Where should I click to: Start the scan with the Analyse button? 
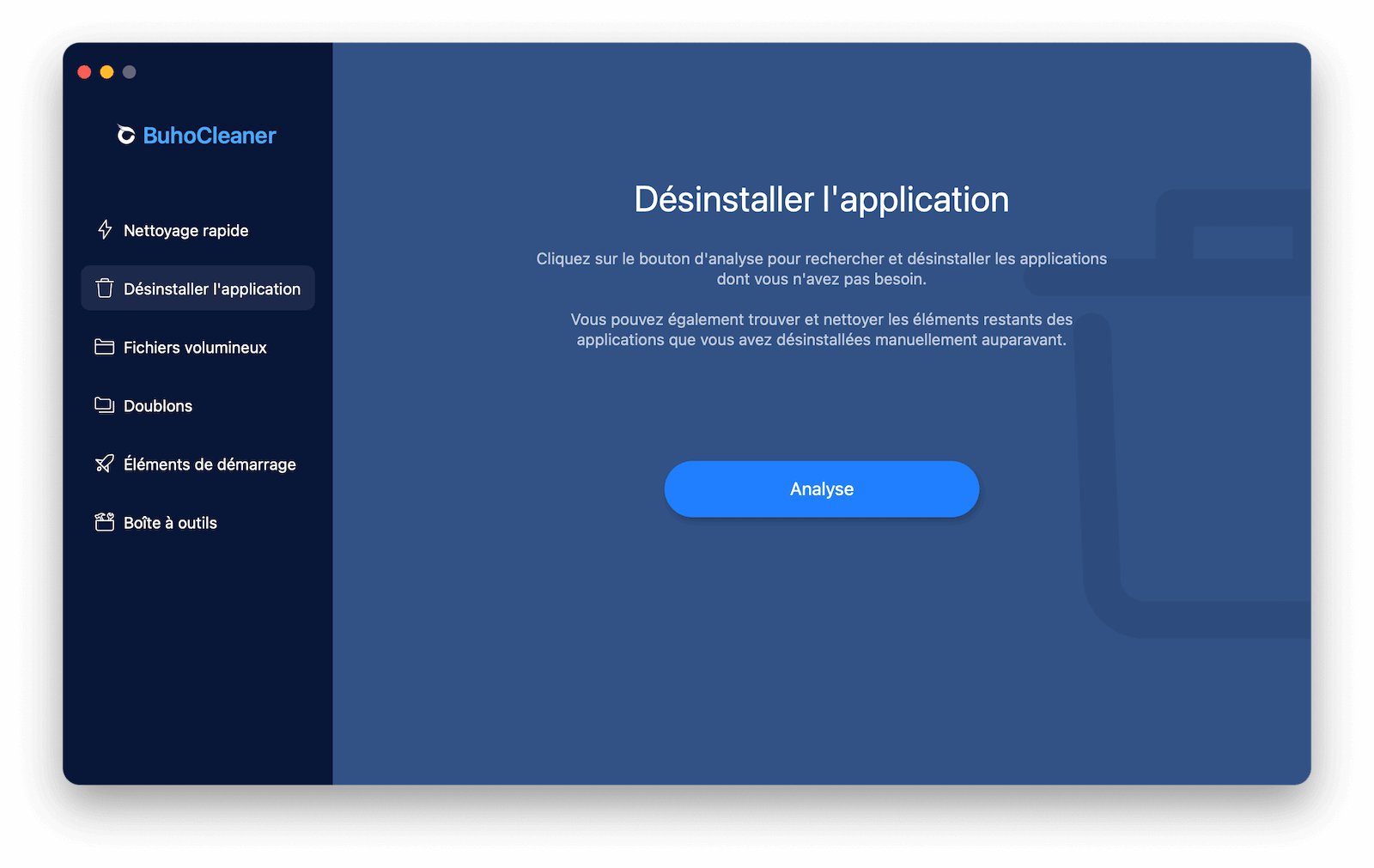822,489
